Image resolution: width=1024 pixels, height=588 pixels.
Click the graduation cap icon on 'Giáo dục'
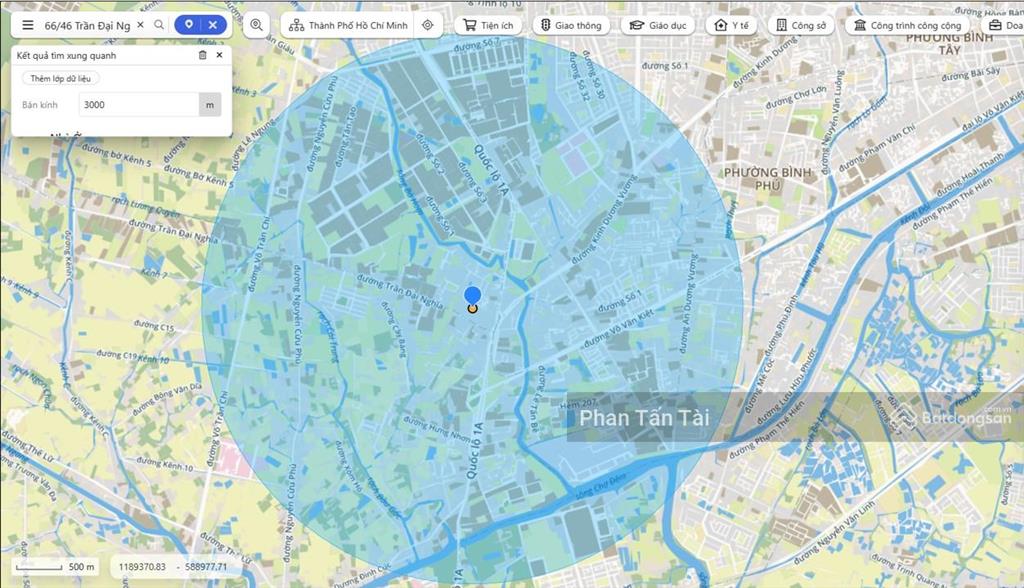637,25
